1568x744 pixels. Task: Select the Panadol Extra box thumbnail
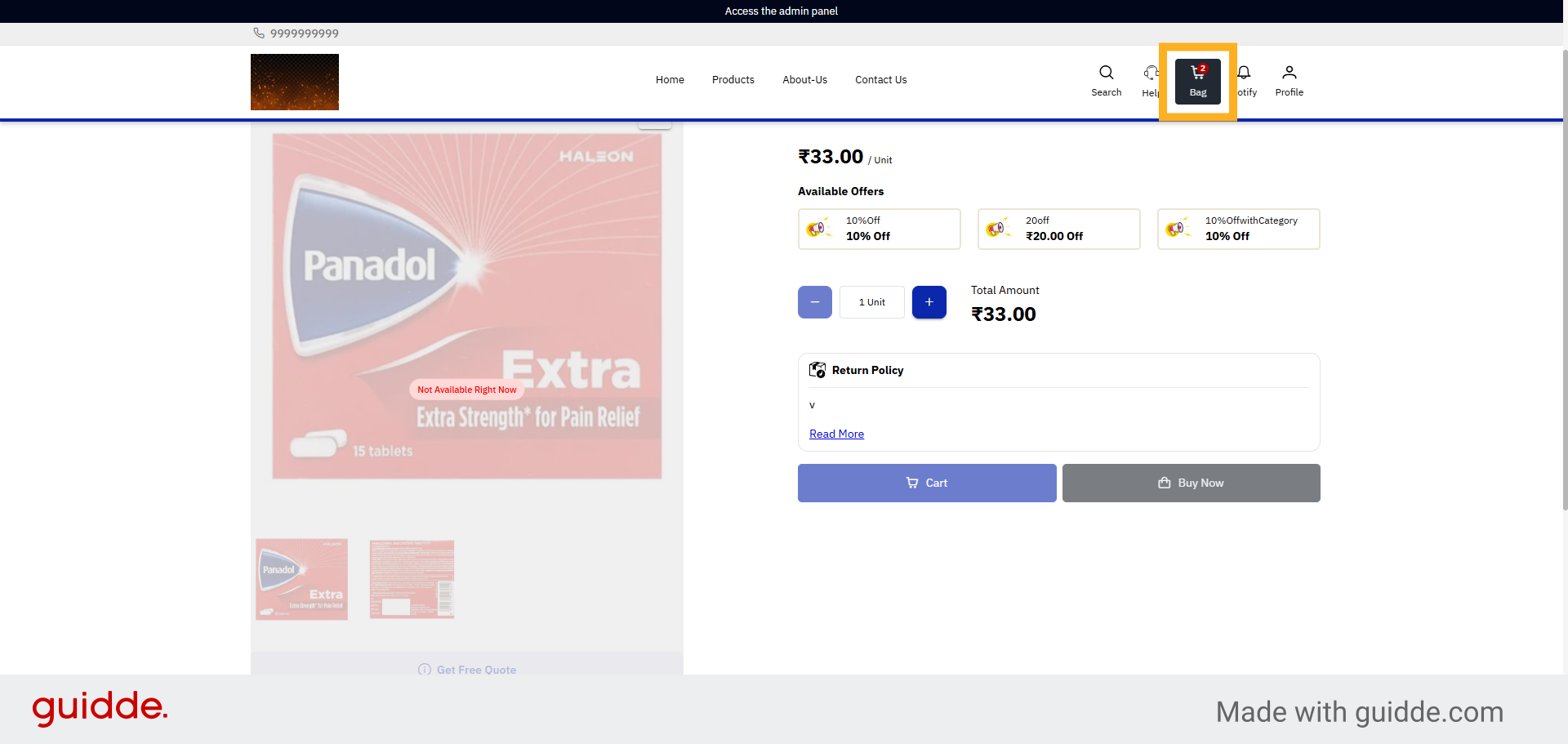point(301,579)
